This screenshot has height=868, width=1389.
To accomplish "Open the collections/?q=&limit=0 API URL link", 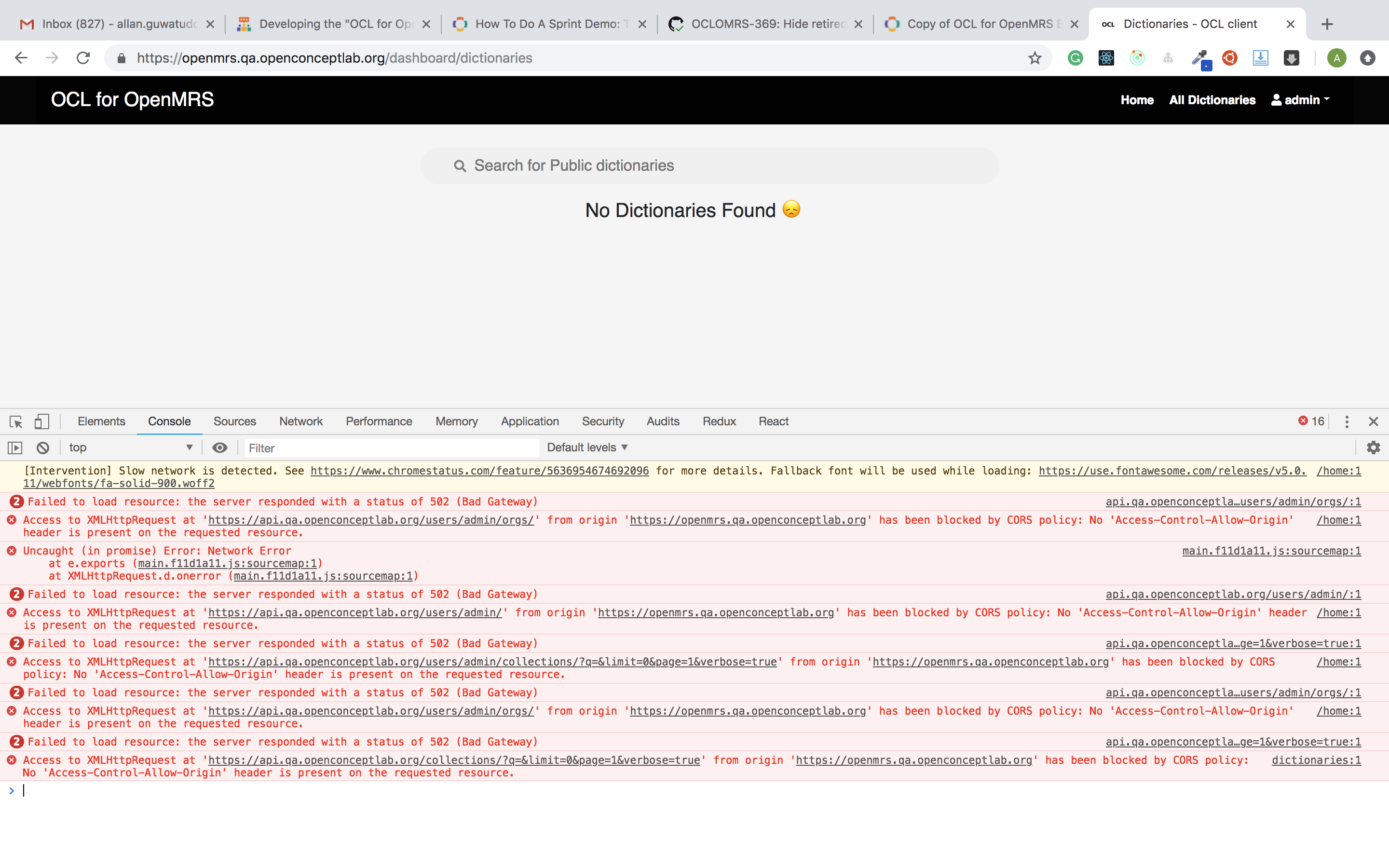I will tap(454, 760).
